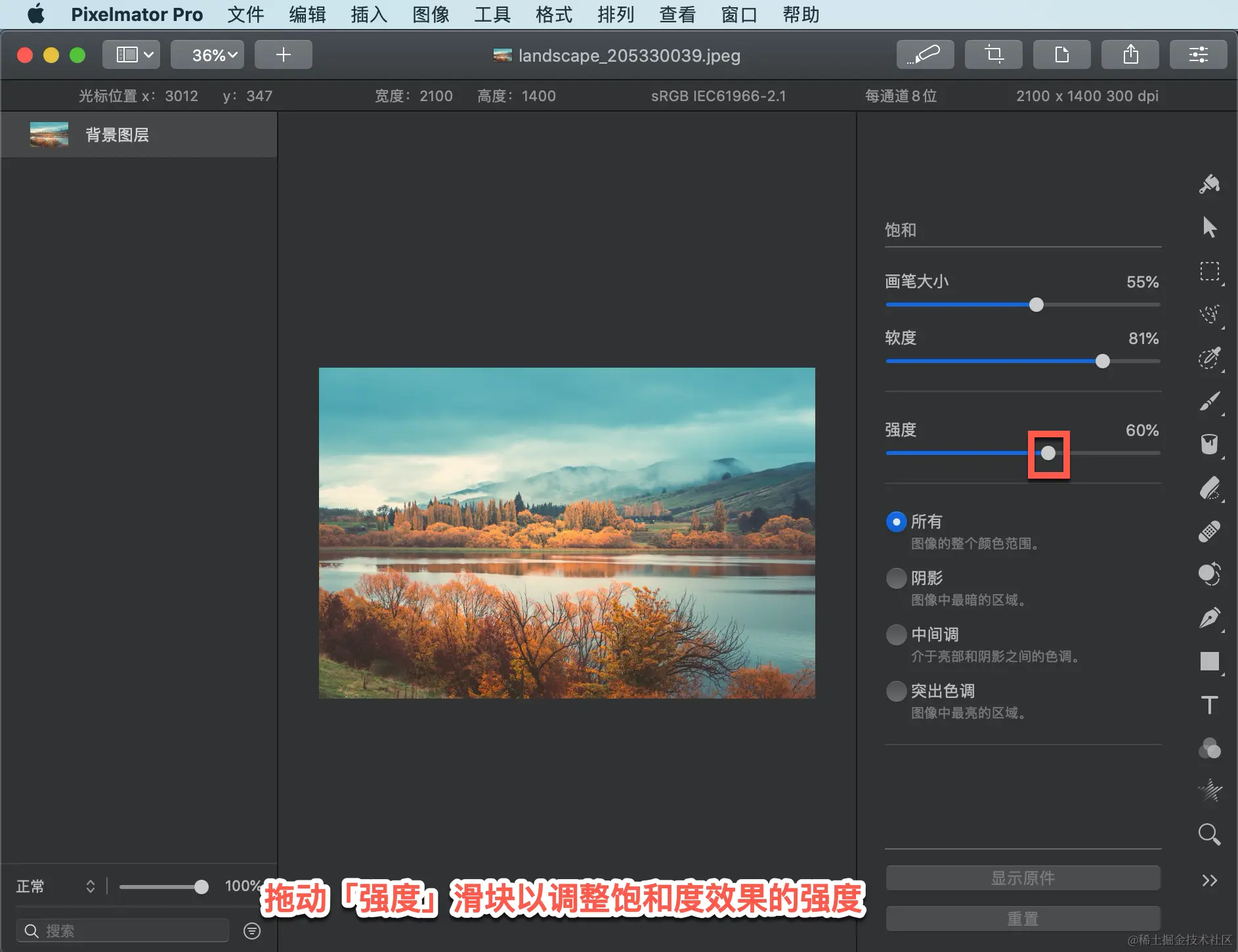Screen dimensions: 1238x952
Task: Click the 背景图层 layer thumbnail
Action: coord(49,135)
